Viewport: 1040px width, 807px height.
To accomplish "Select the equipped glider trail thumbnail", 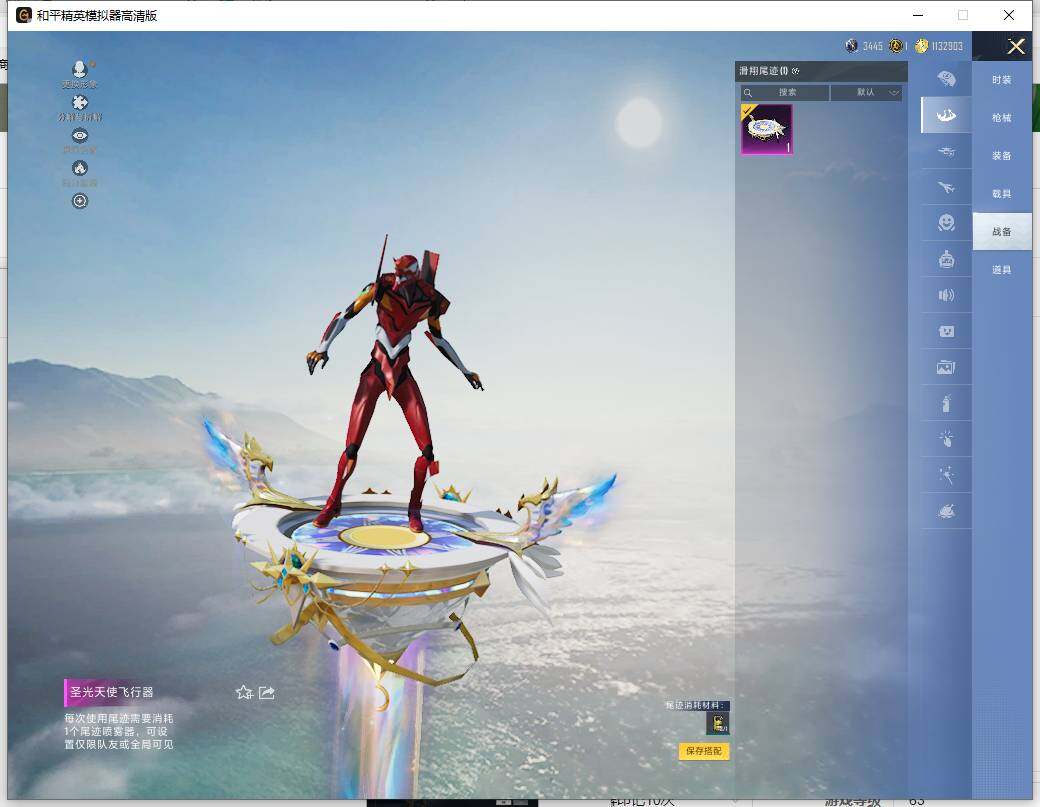I will [x=767, y=130].
